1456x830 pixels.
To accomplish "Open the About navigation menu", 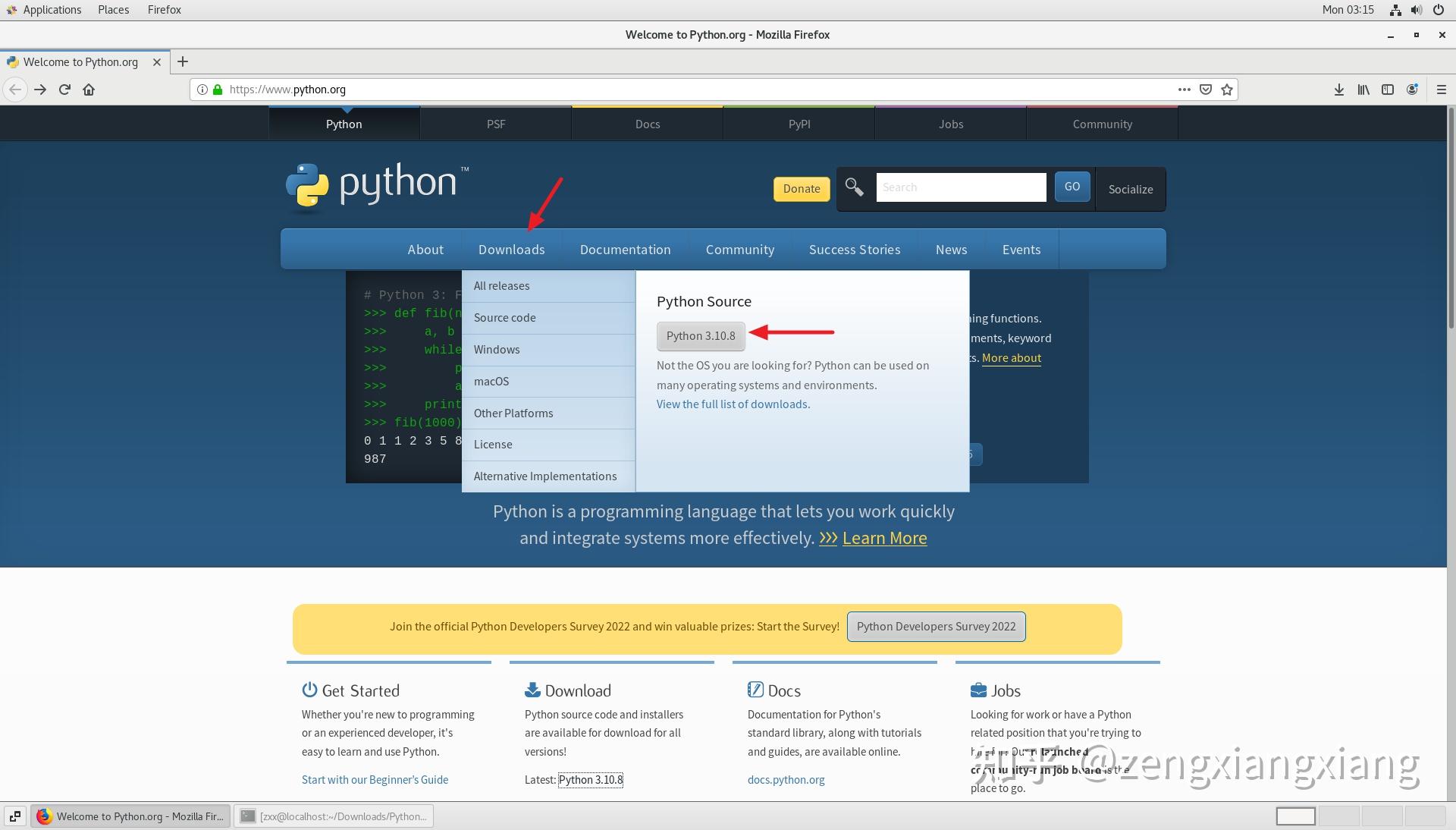I will [x=425, y=250].
